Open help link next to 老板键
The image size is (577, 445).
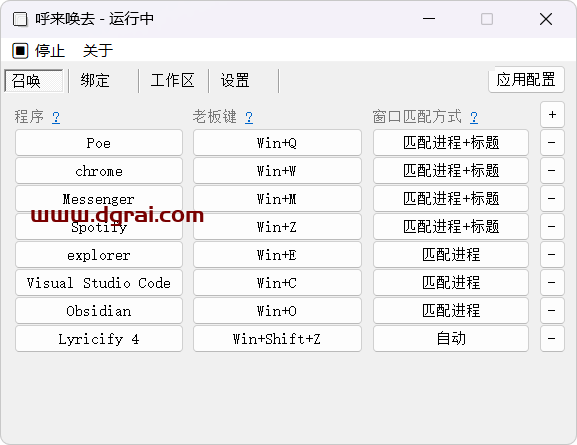249,117
